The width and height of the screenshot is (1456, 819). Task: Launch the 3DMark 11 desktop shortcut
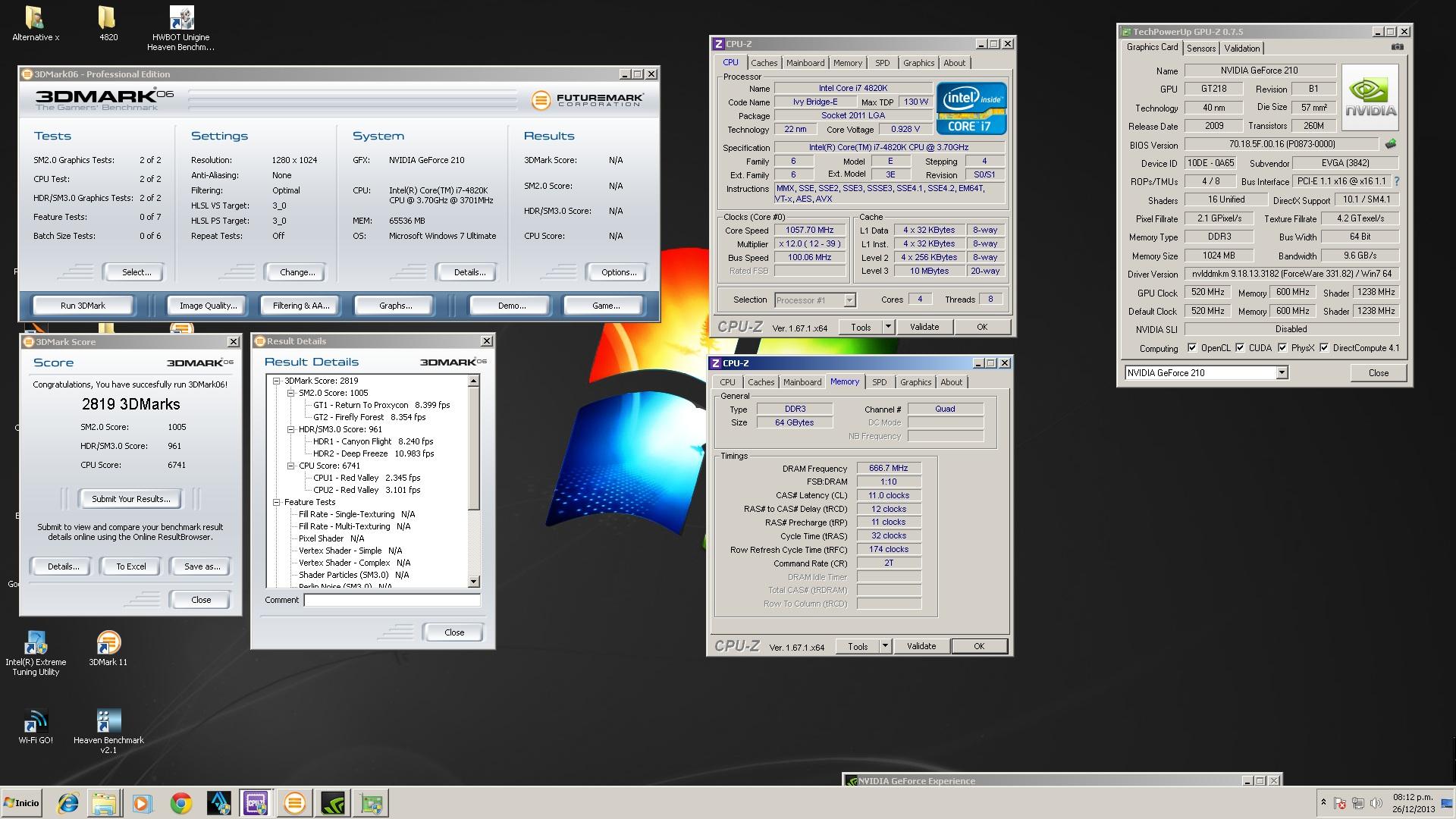108,648
